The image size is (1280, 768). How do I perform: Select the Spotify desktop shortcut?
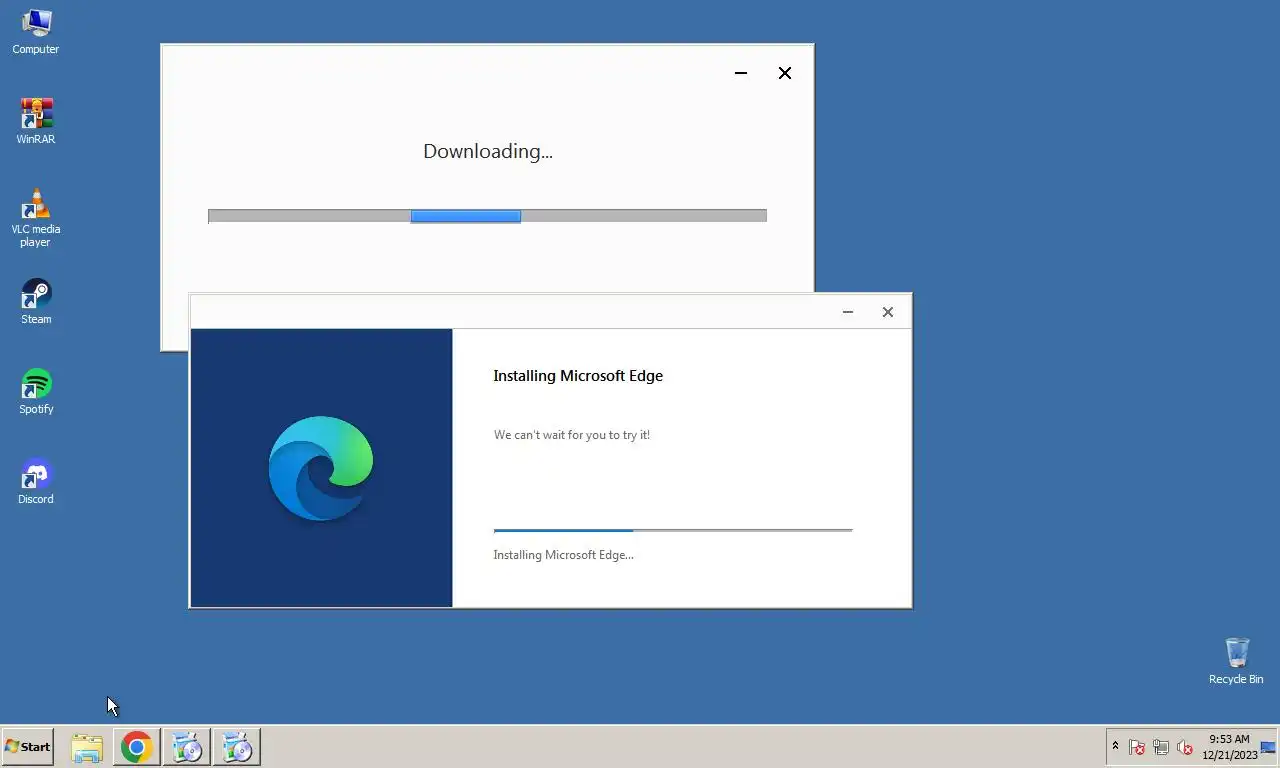tap(36, 391)
